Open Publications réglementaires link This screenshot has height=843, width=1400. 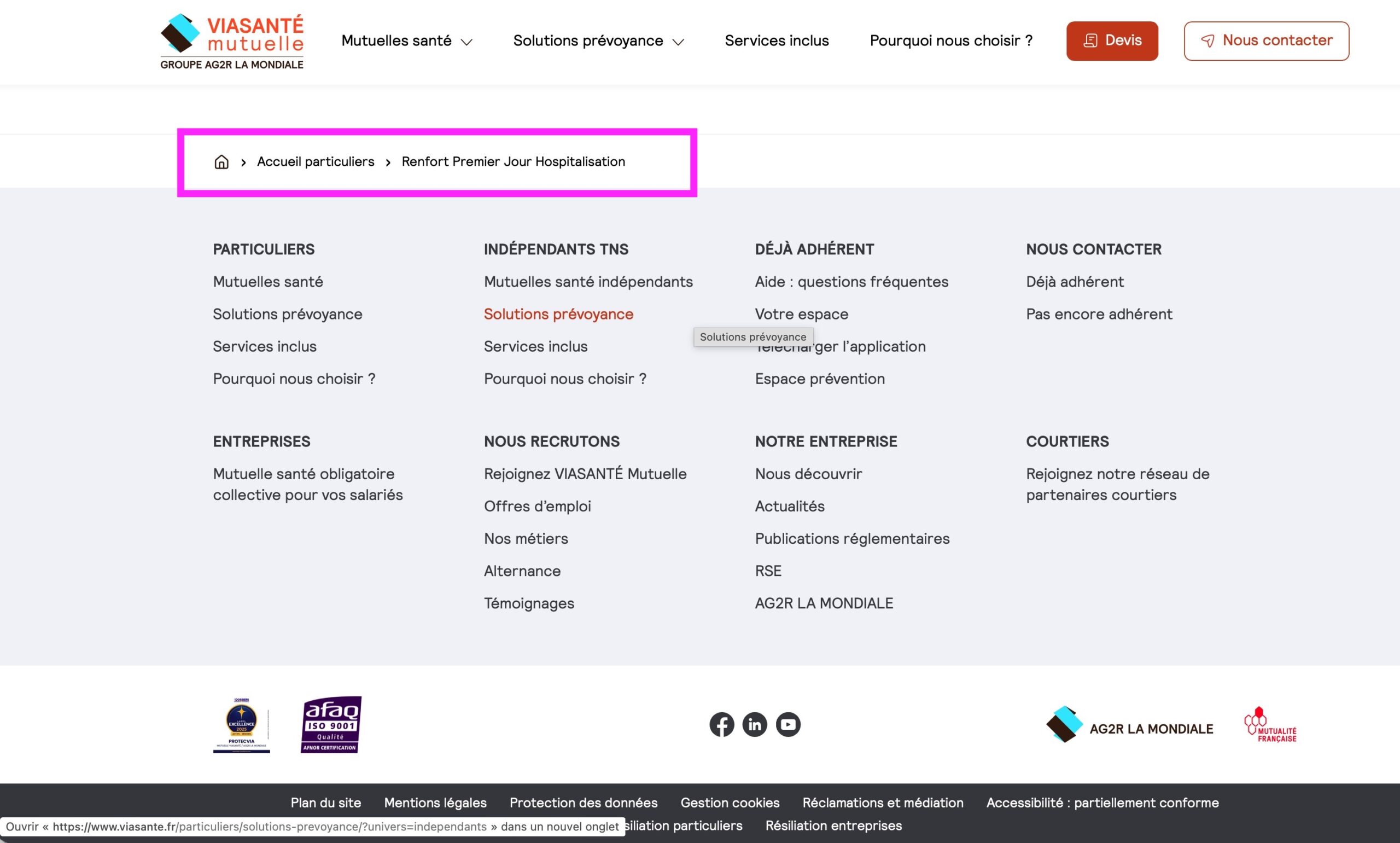coord(852,538)
